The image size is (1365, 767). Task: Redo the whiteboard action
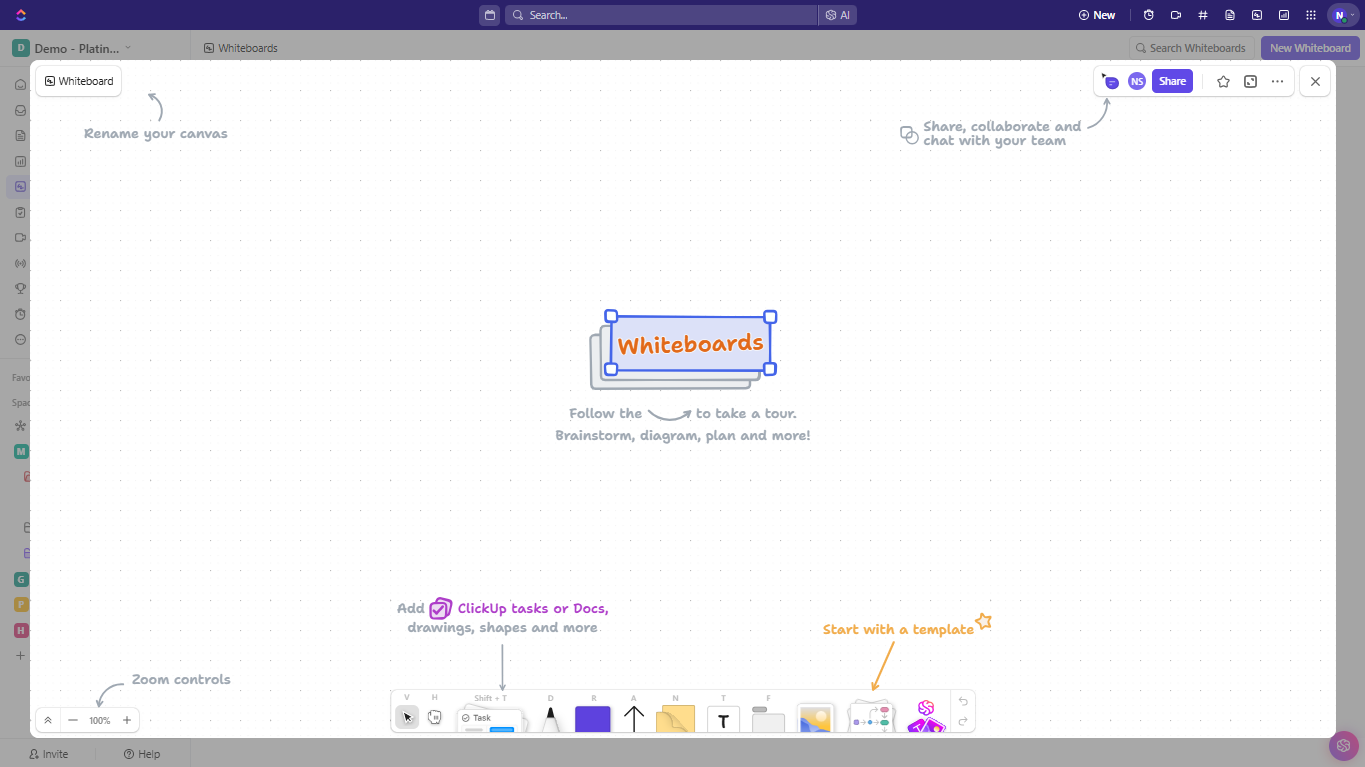[963, 721]
